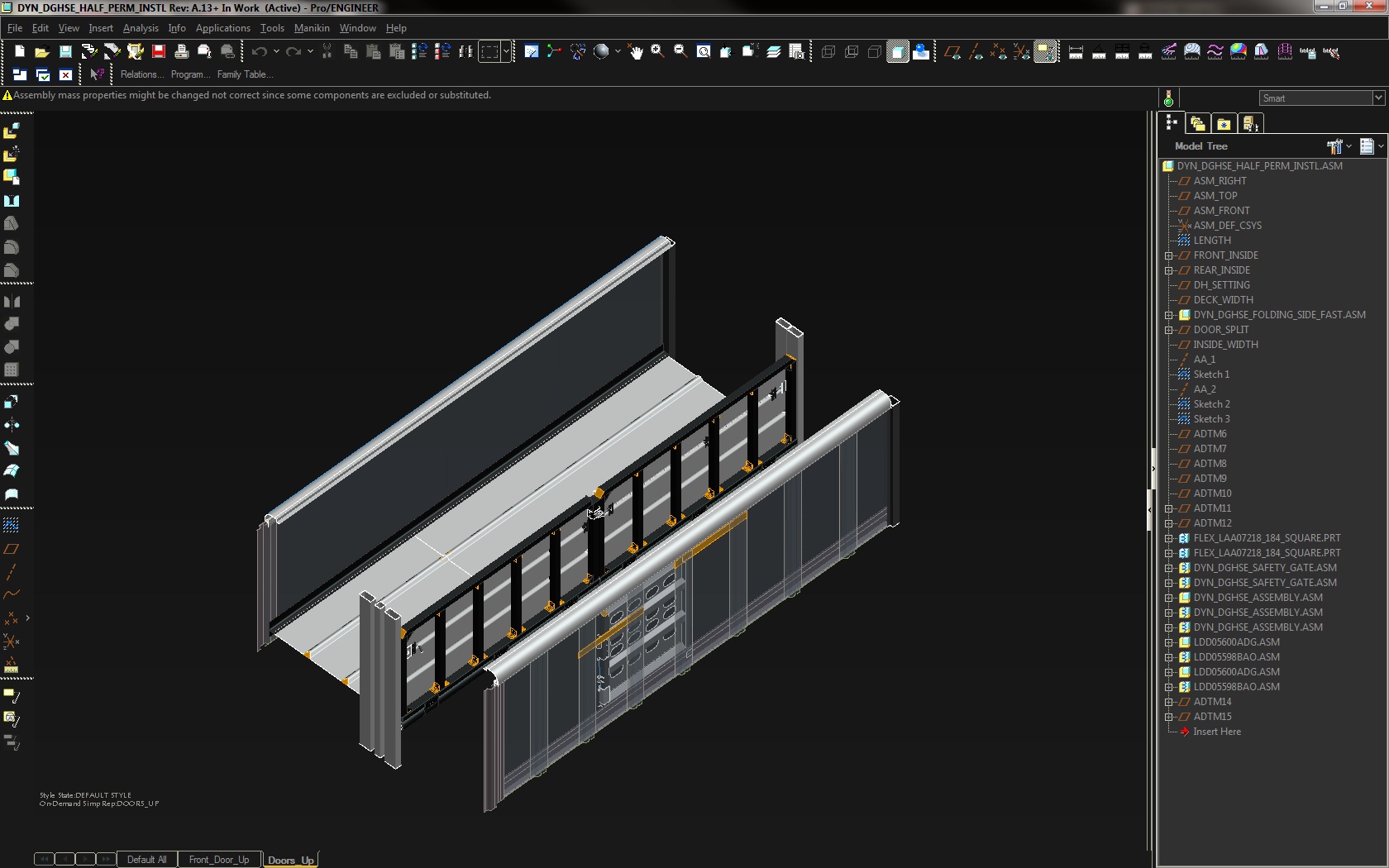Click the Zoom Out magnifier icon
Screen dimensions: 1389x868
coord(680,51)
